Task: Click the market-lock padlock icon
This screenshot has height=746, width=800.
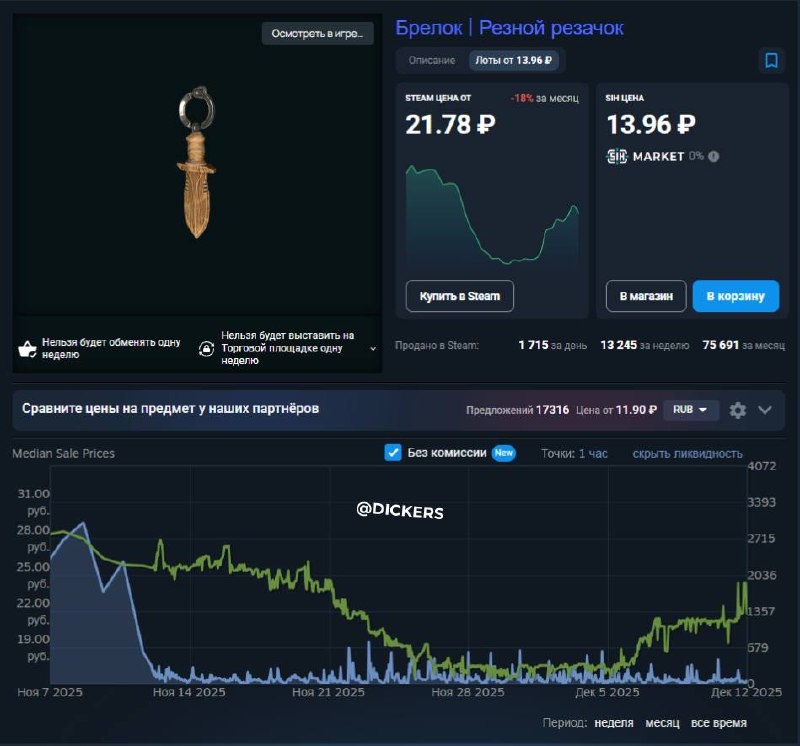Action: [x=206, y=349]
